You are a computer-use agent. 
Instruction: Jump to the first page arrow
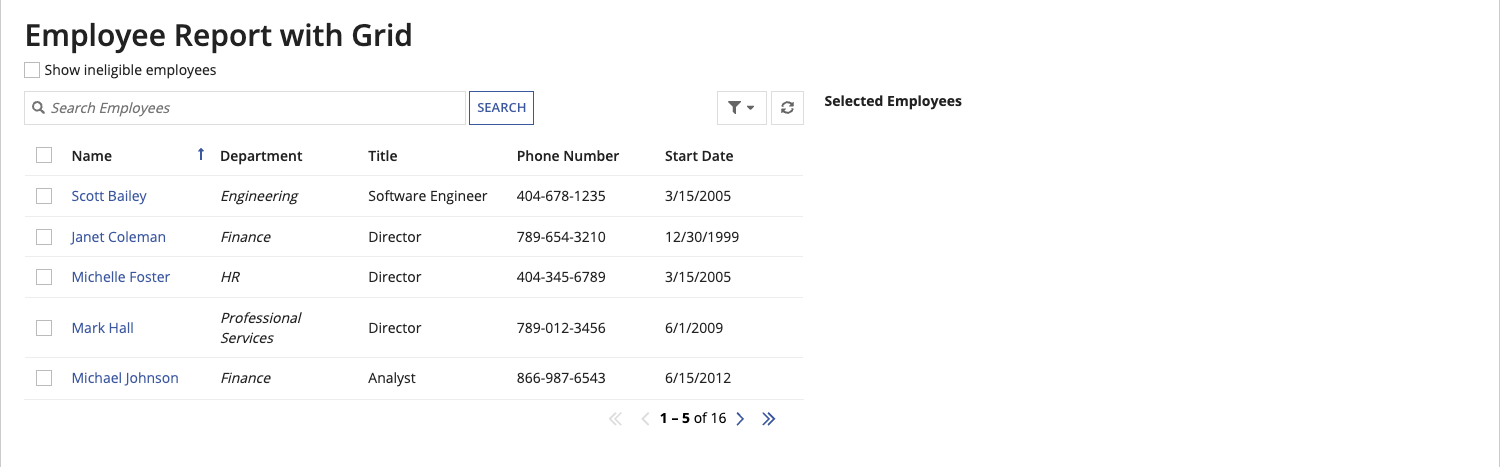[615, 419]
